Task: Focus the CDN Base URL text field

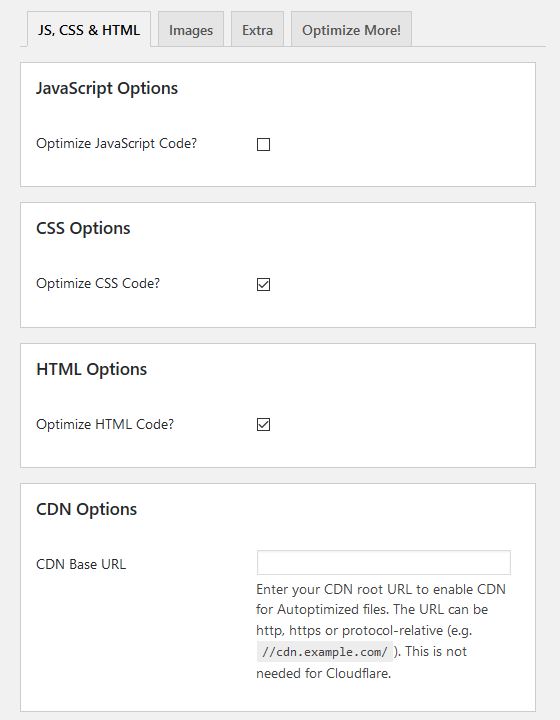Action: [384, 562]
